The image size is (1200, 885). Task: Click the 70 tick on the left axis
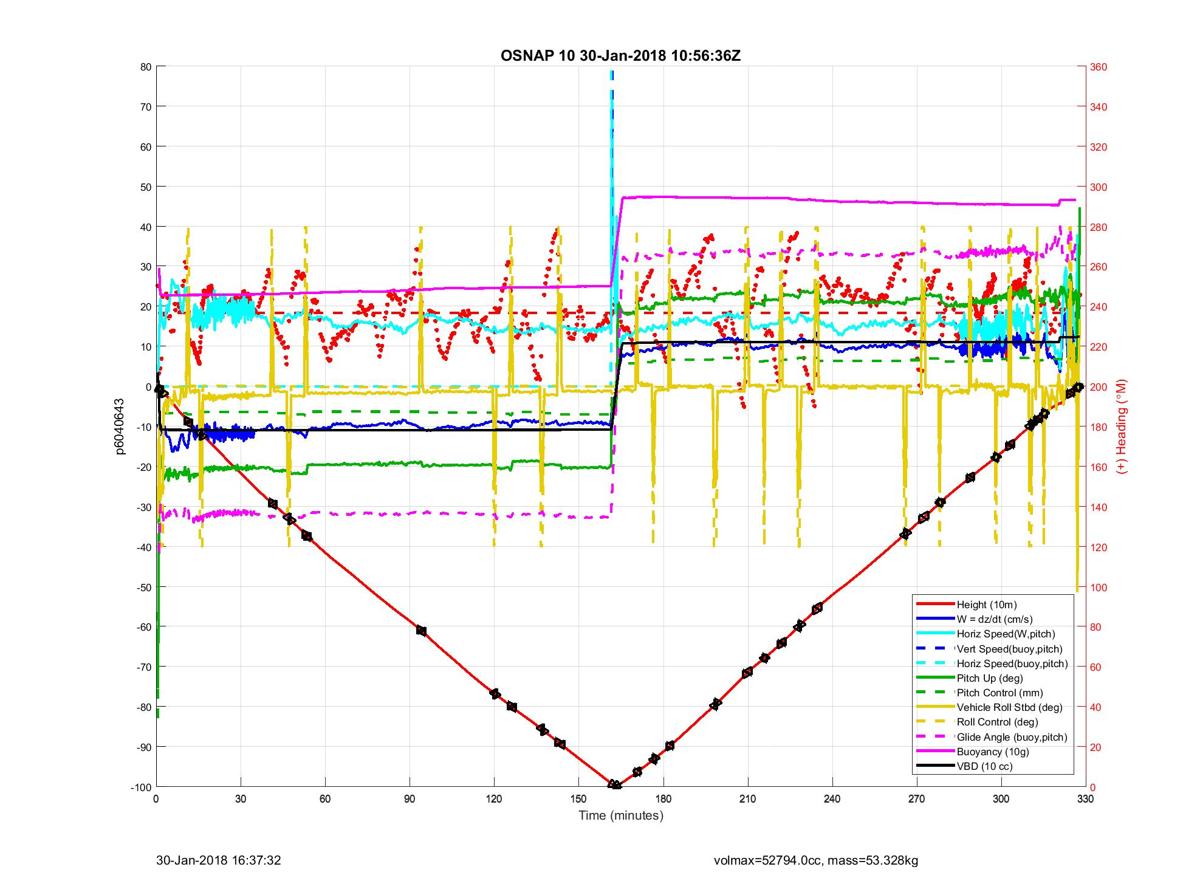144,107
